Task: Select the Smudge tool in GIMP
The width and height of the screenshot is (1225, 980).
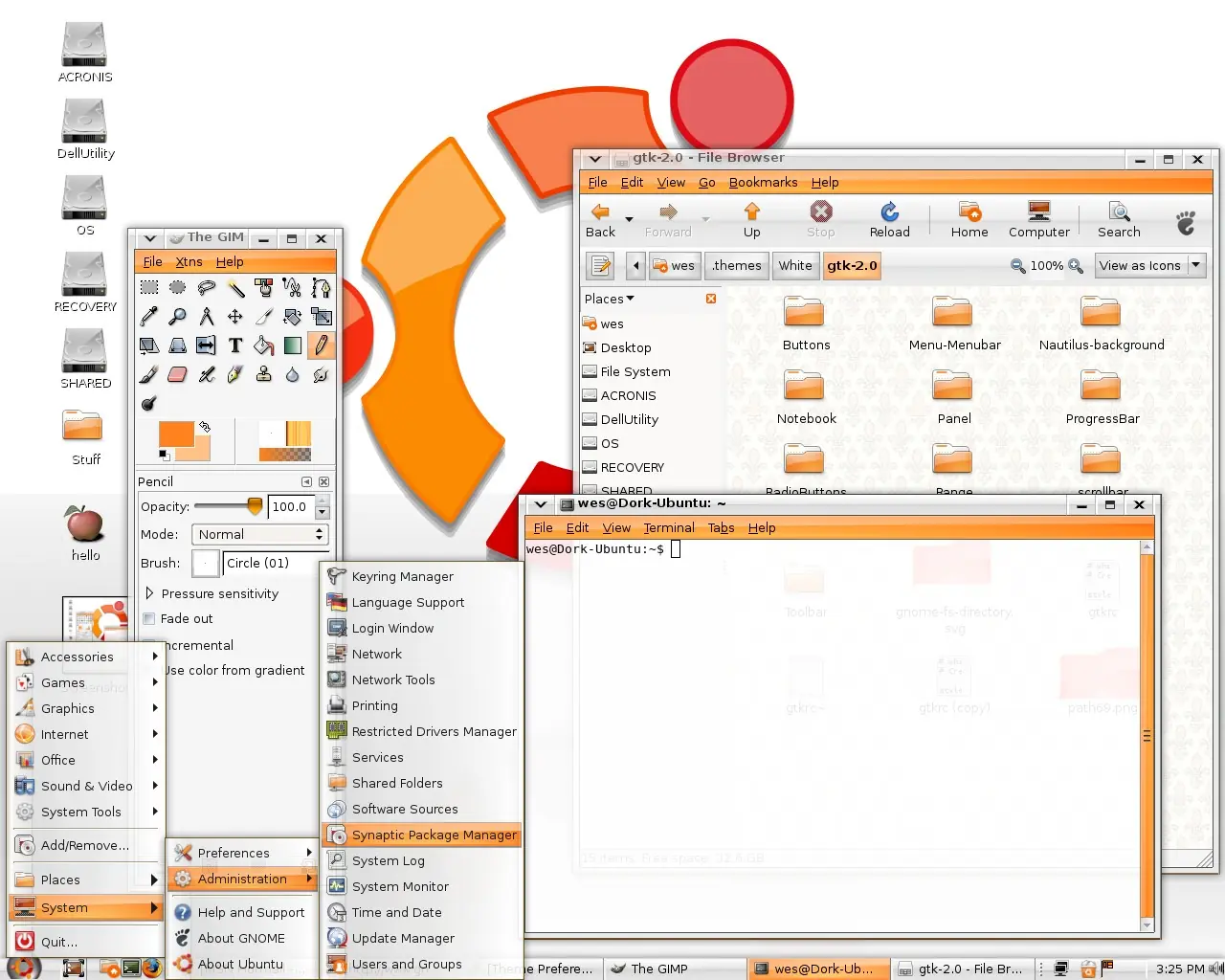Action: point(322,374)
